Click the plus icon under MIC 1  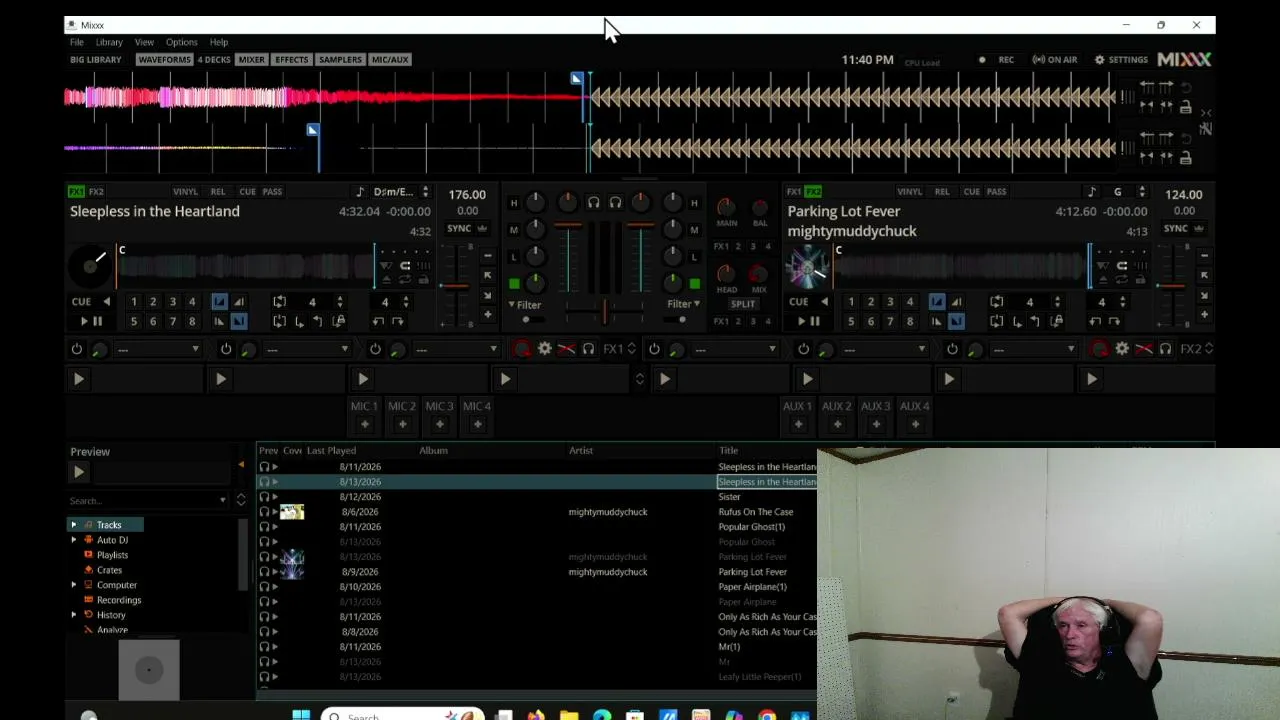pyautogui.click(x=364, y=424)
